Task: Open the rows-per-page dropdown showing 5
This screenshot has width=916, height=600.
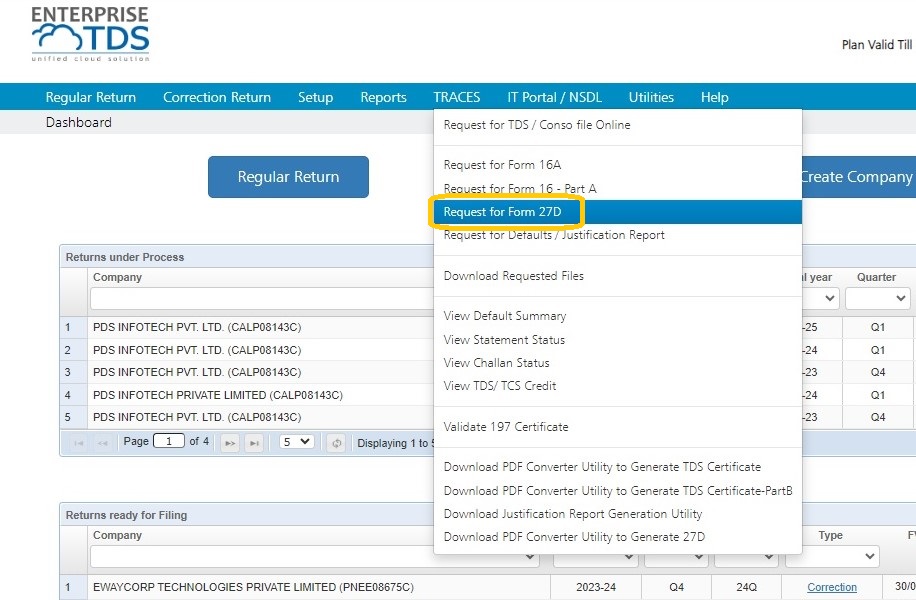Action: tap(296, 442)
